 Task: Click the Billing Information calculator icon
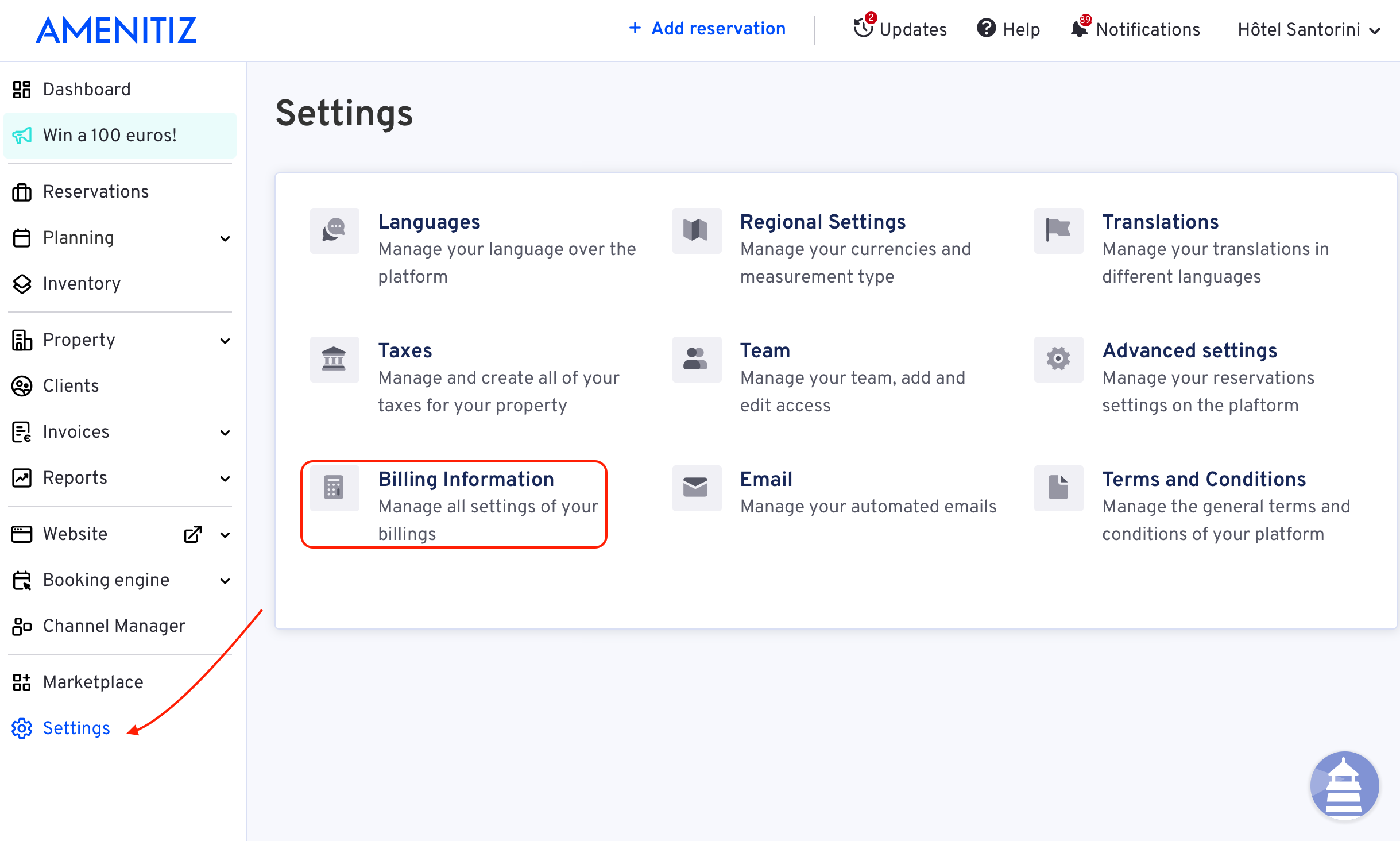334,488
